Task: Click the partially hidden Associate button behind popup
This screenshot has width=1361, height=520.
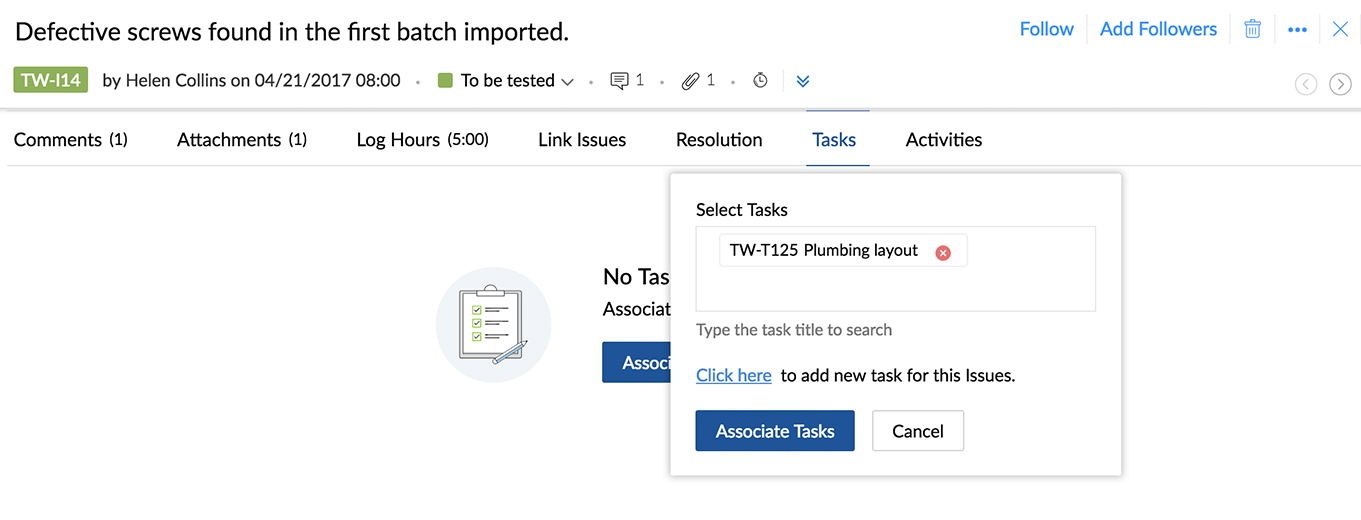Action: tap(636, 362)
